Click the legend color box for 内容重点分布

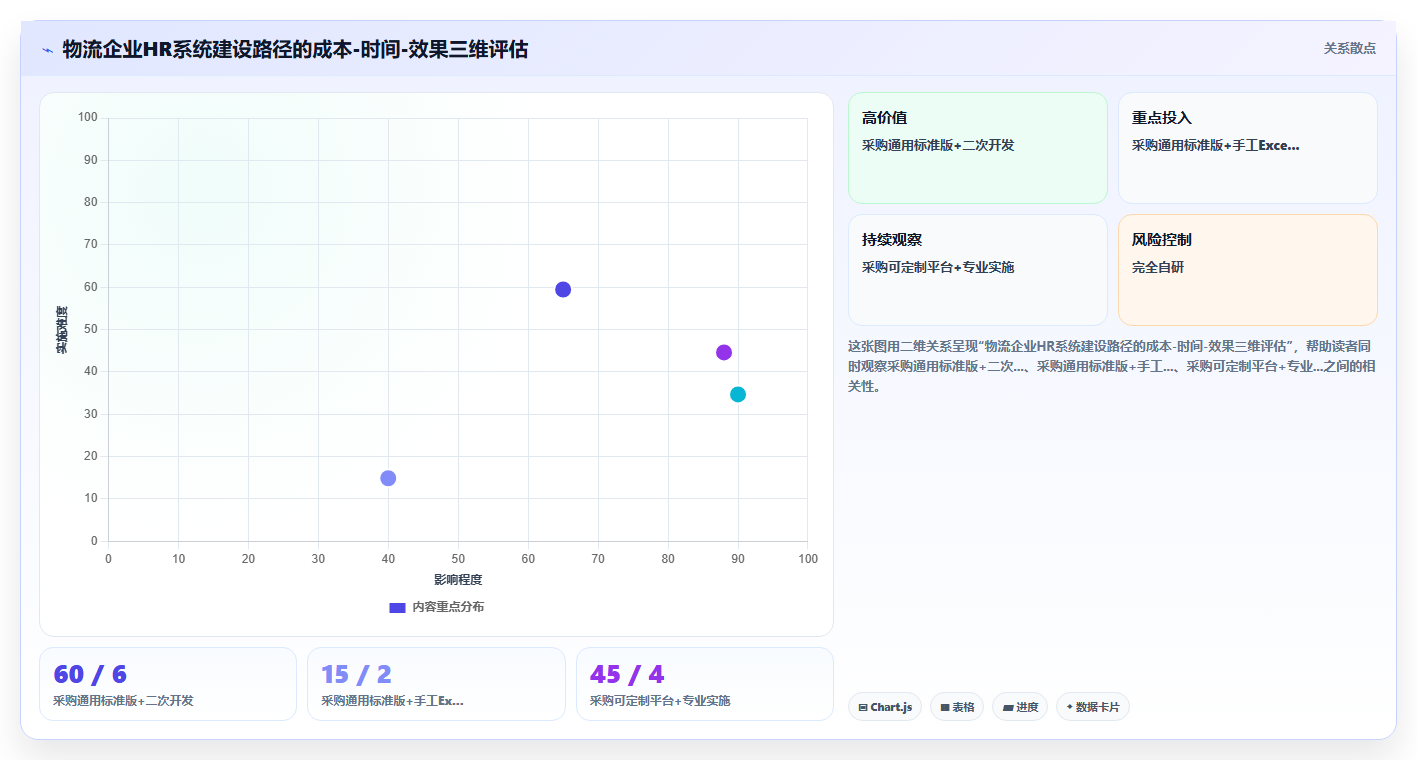(397, 607)
